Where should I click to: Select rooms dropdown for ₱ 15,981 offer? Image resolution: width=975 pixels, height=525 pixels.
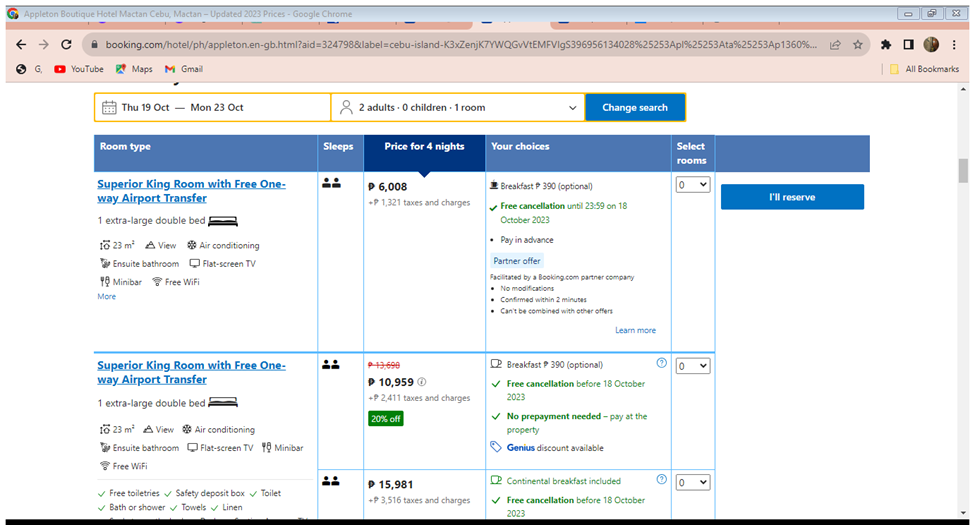693,482
